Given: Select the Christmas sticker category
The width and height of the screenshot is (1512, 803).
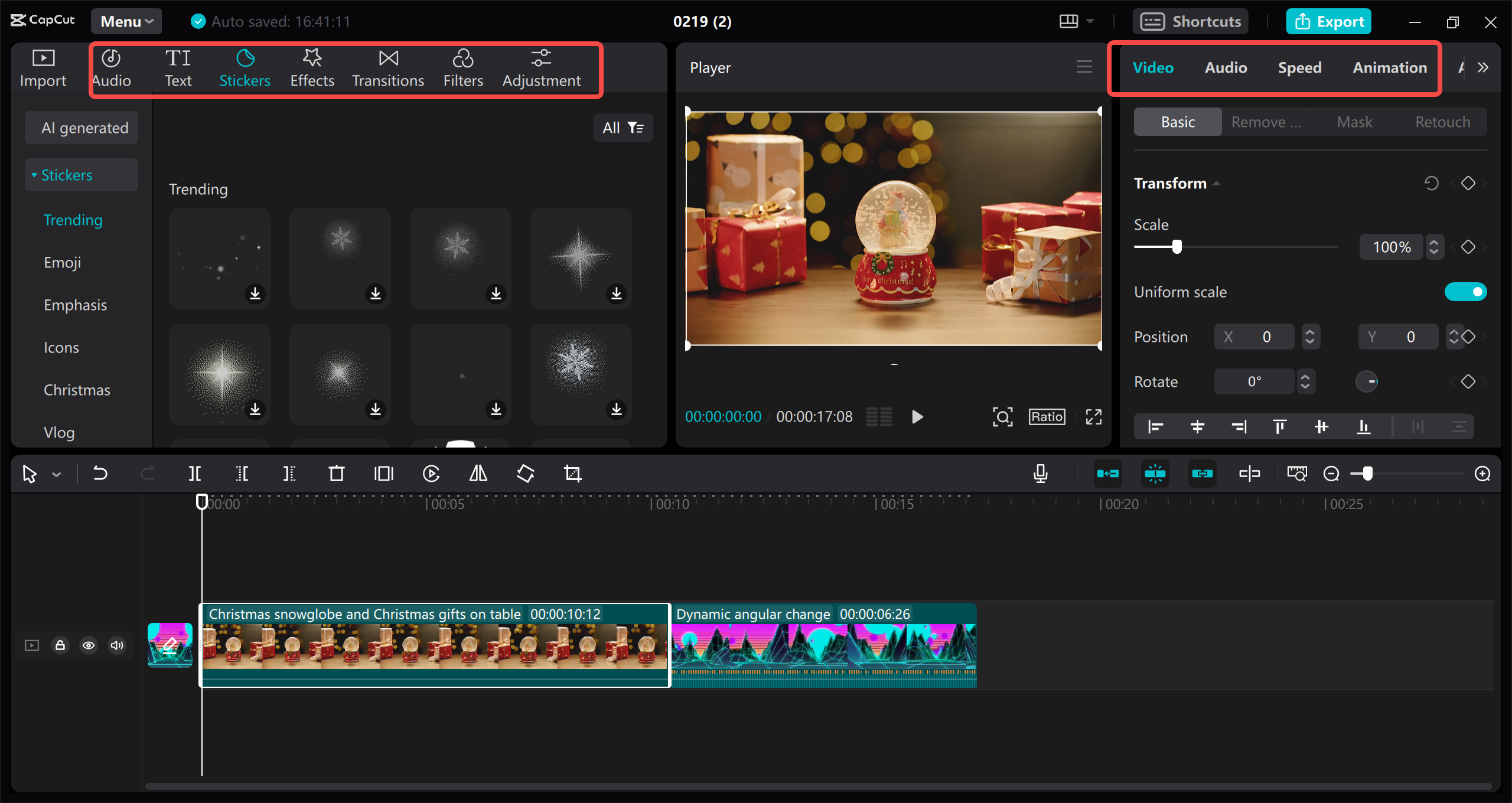Looking at the screenshot, I should (77, 389).
